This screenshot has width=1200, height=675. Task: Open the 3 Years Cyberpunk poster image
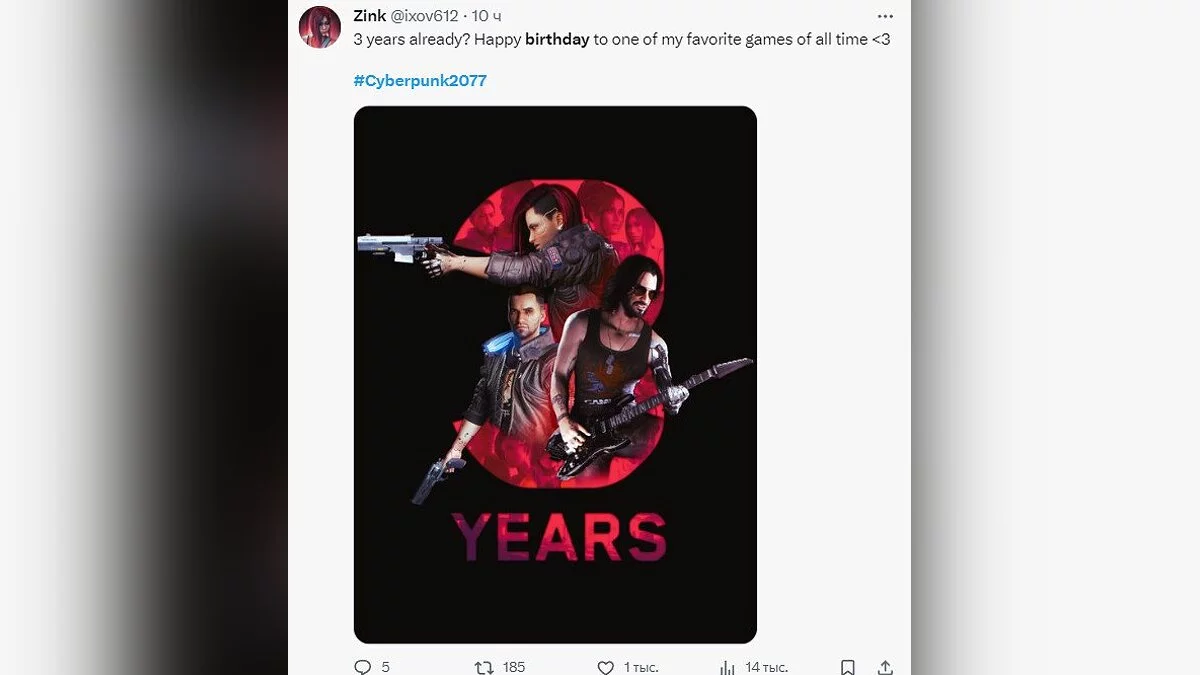[555, 374]
